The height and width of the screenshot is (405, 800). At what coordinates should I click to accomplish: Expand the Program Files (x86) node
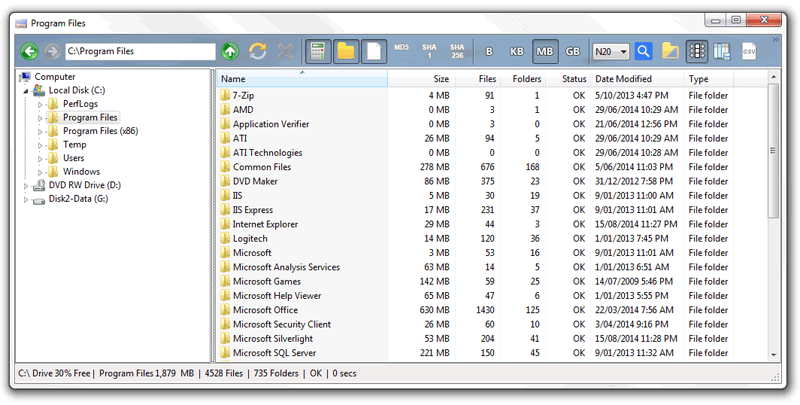40,132
